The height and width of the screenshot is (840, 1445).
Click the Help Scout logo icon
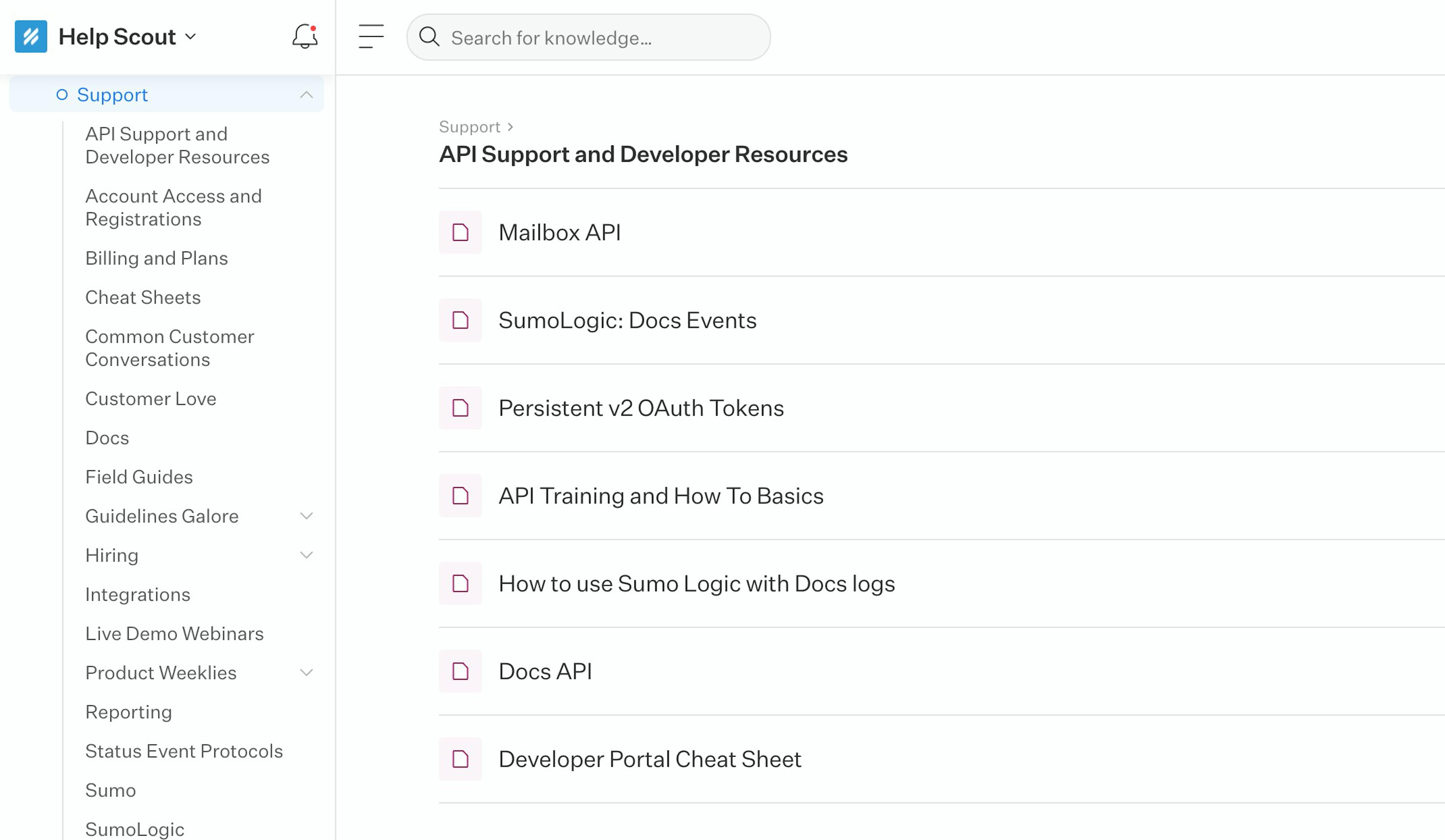tap(31, 37)
